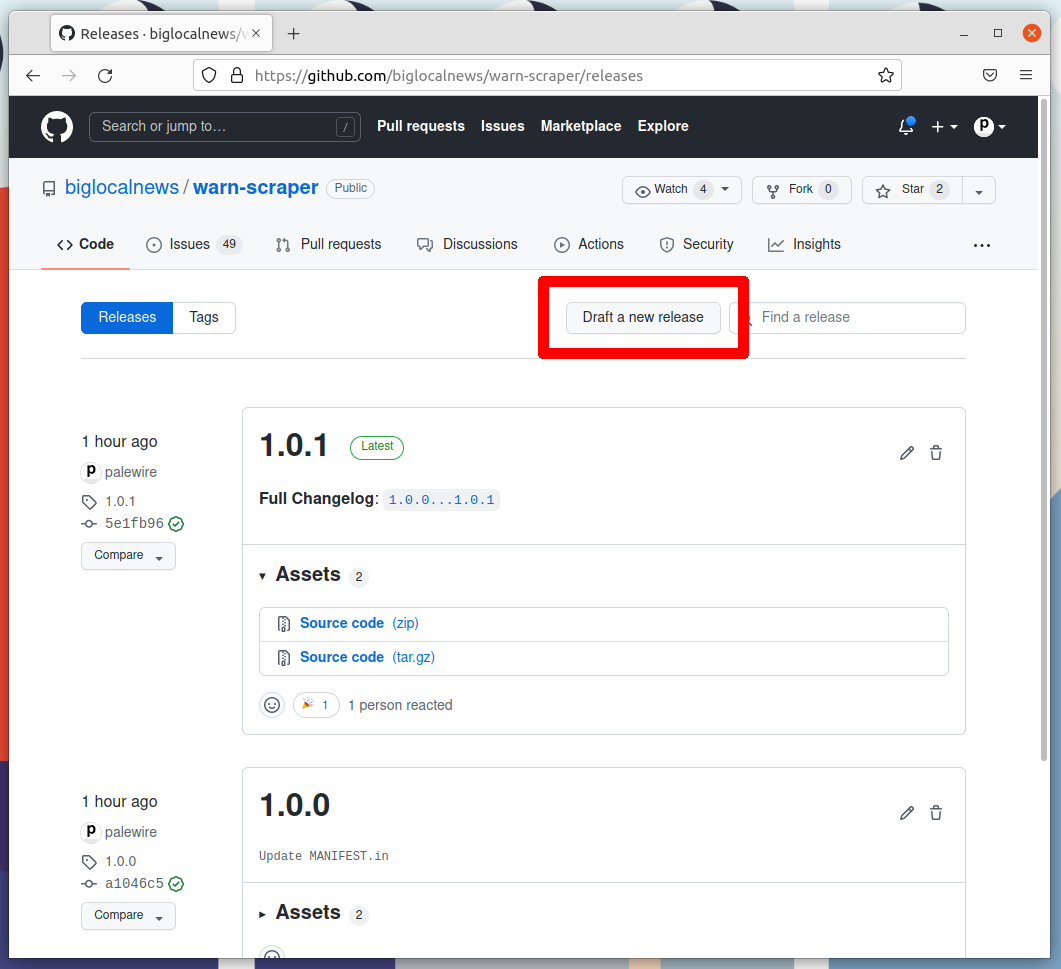Viewport: 1061px width, 969px height.
Task: Close the Releases browser tab
Action: tap(256, 33)
